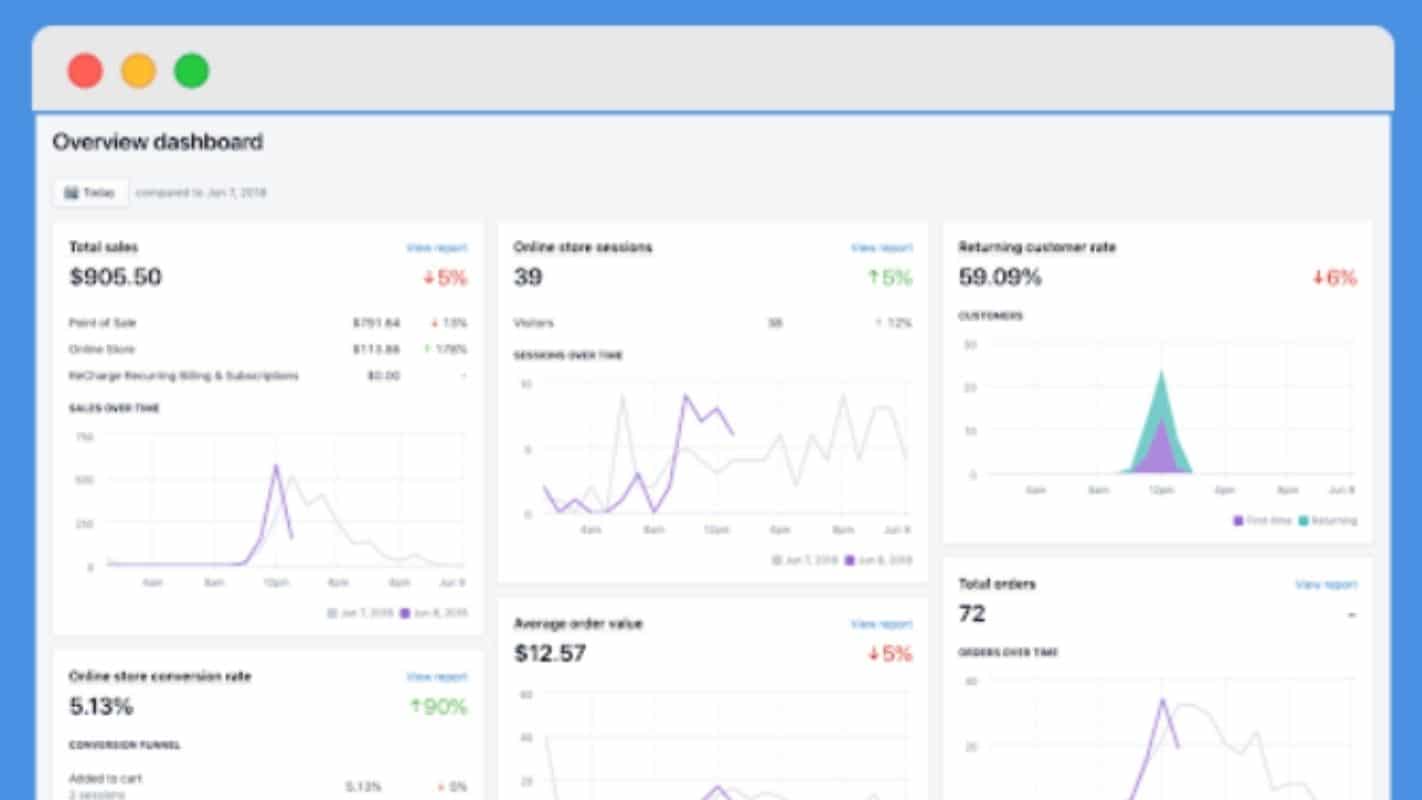Open View report in Total sales card

[436, 247]
